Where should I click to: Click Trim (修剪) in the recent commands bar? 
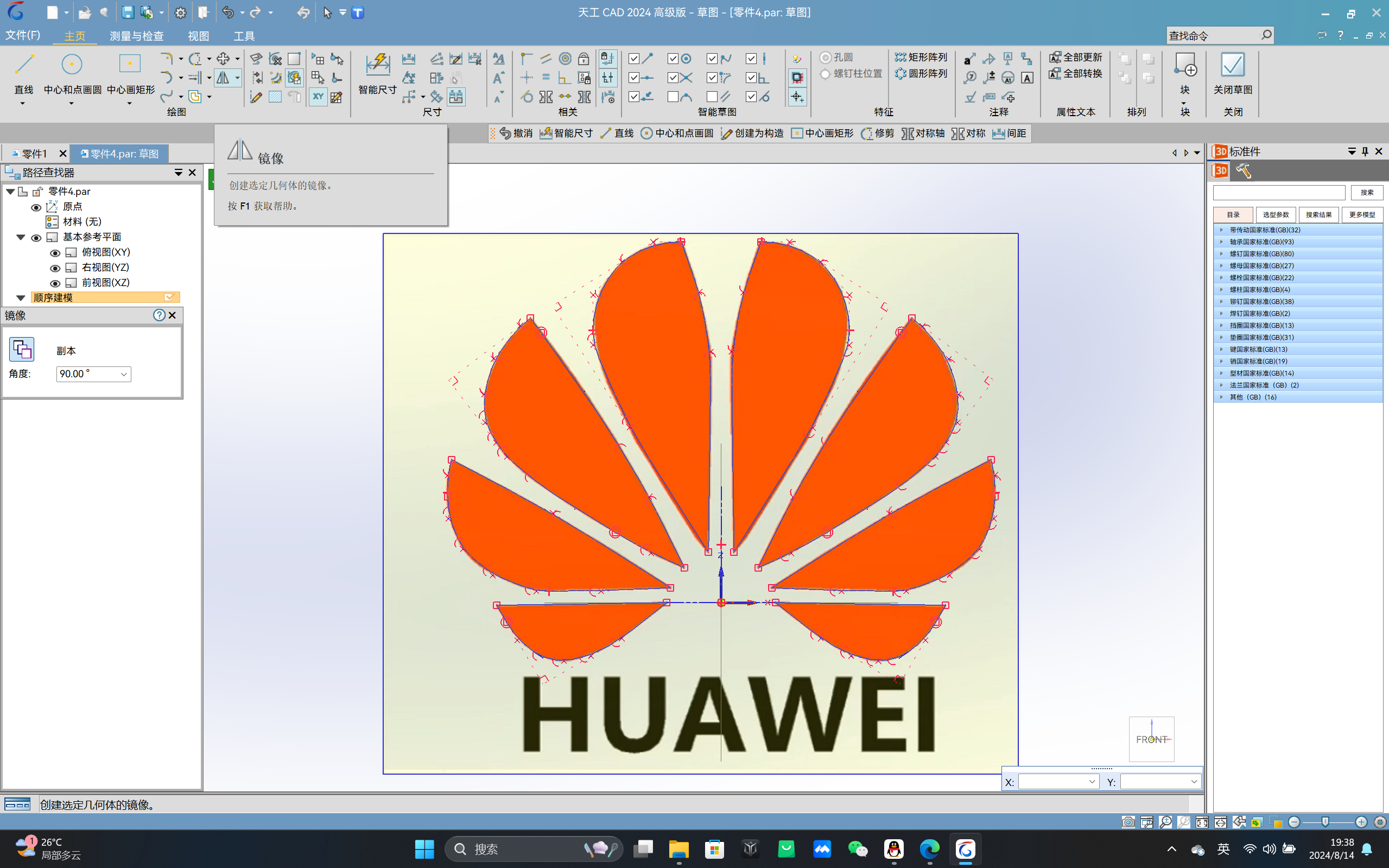(x=878, y=133)
